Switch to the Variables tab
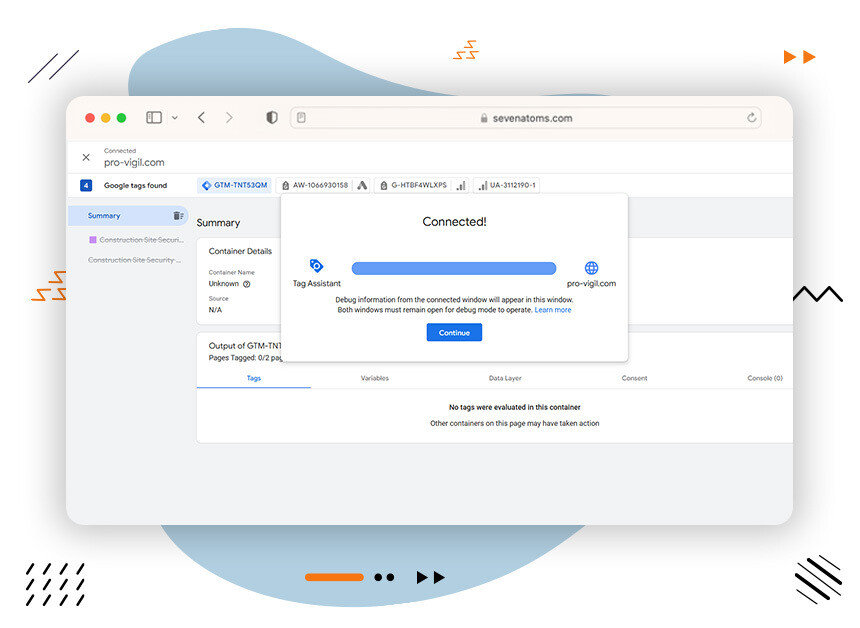The image size is (860, 628). (x=375, y=378)
